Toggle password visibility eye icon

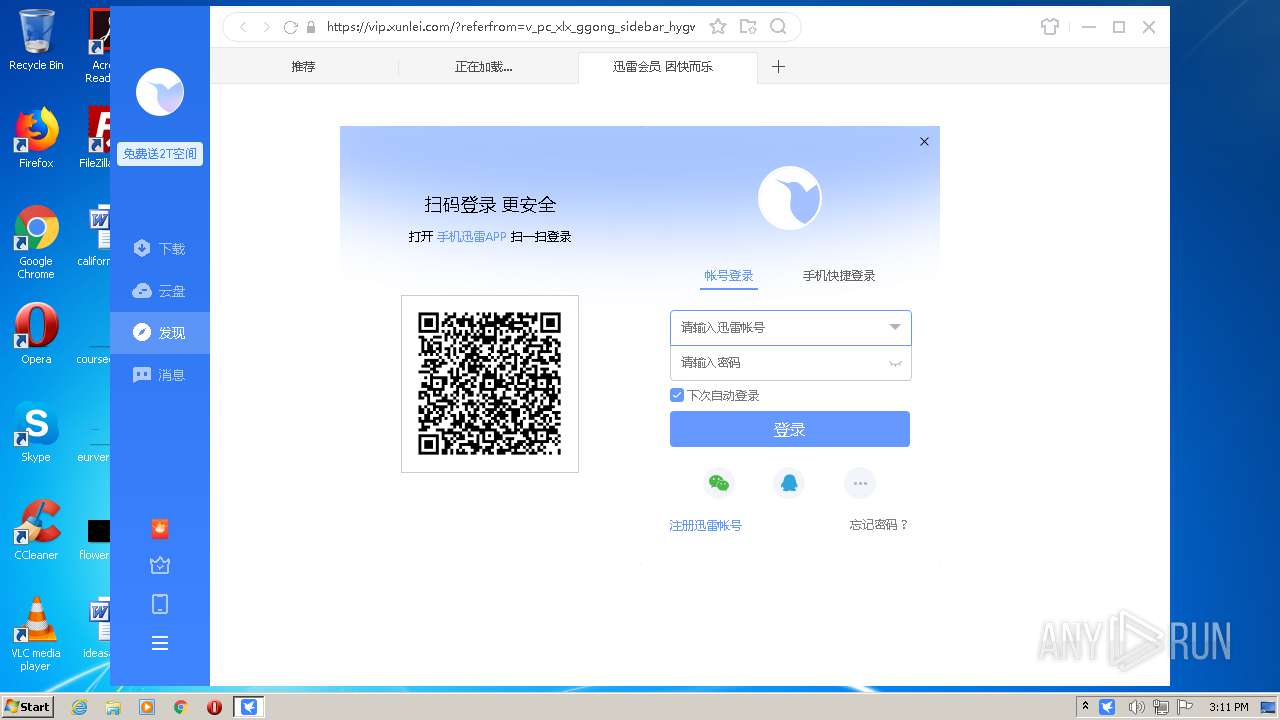[896, 364]
